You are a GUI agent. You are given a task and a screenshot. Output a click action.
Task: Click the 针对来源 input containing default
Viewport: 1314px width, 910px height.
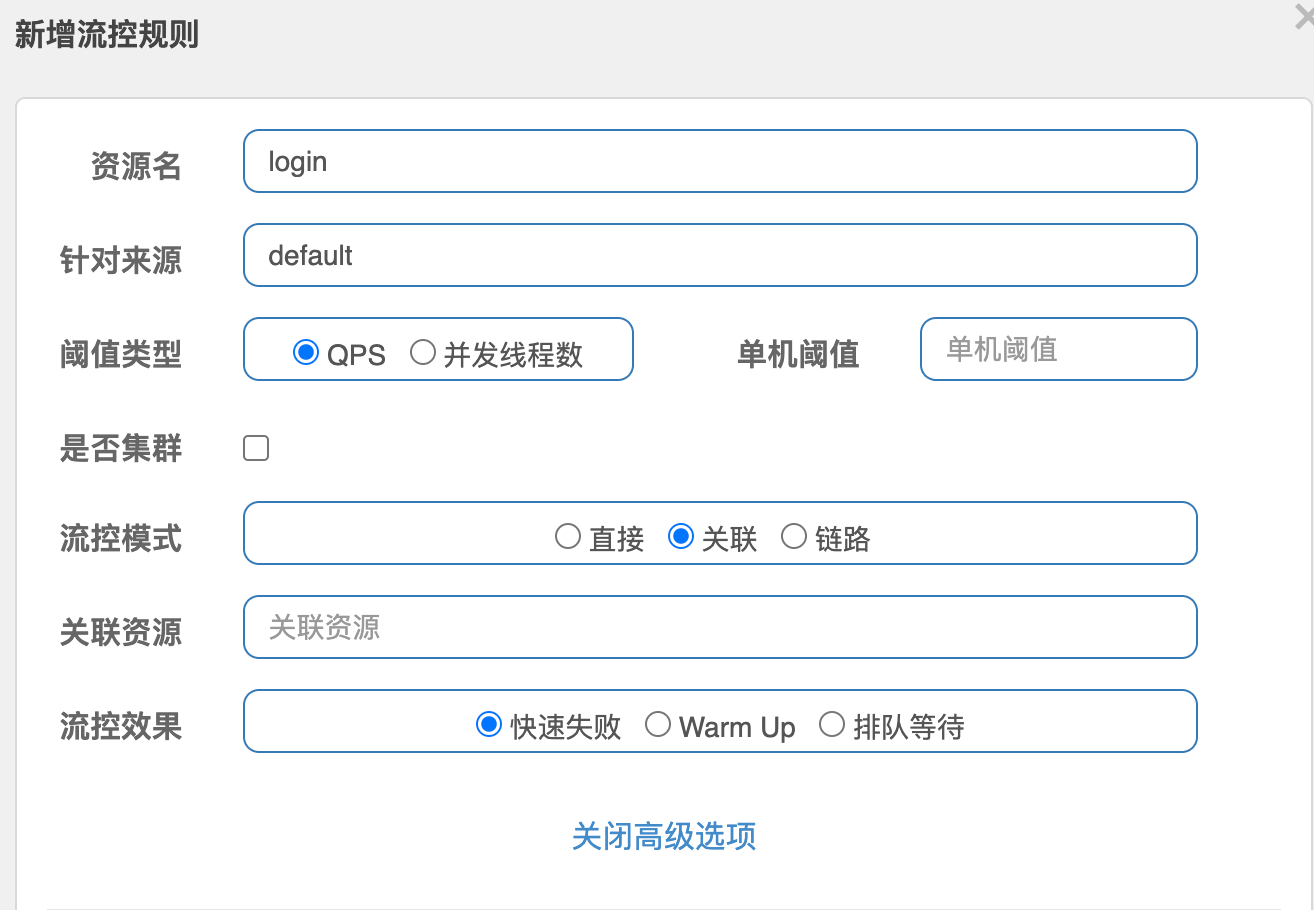click(x=720, y=255)
